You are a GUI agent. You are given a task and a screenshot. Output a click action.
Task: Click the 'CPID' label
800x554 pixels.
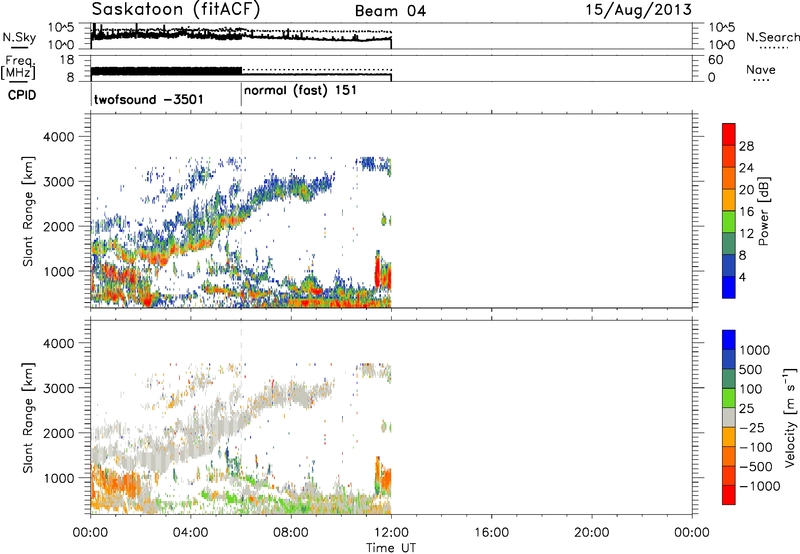[x=22, y=95]
